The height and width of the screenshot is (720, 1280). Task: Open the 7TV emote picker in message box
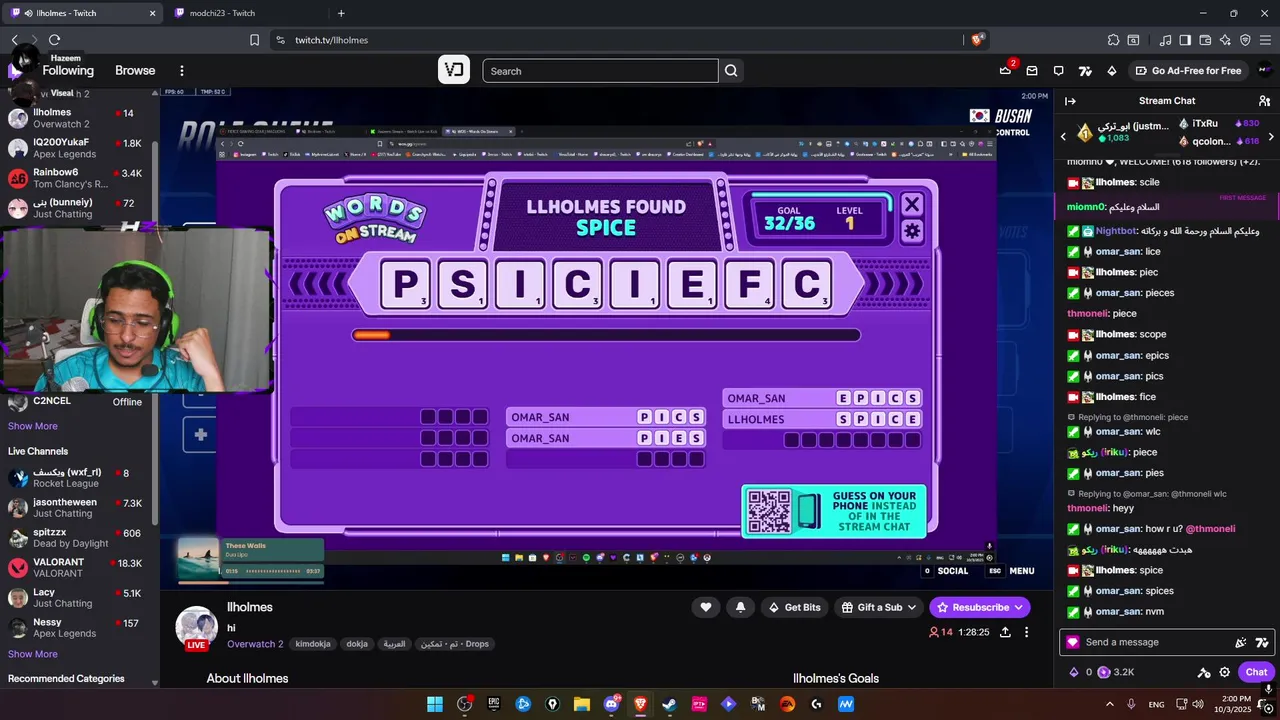coord(1262,643)
